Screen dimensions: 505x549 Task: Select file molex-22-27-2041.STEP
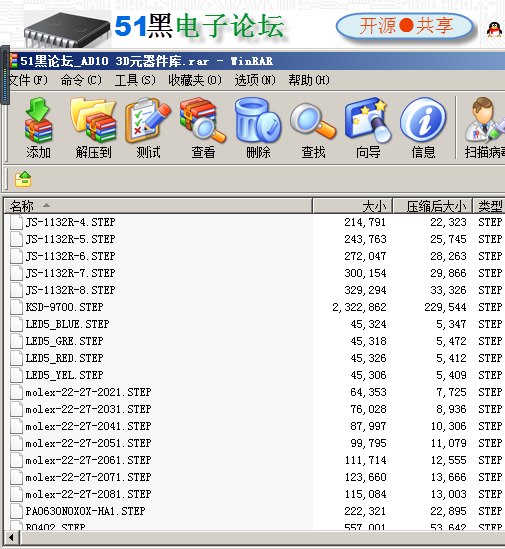88,426
